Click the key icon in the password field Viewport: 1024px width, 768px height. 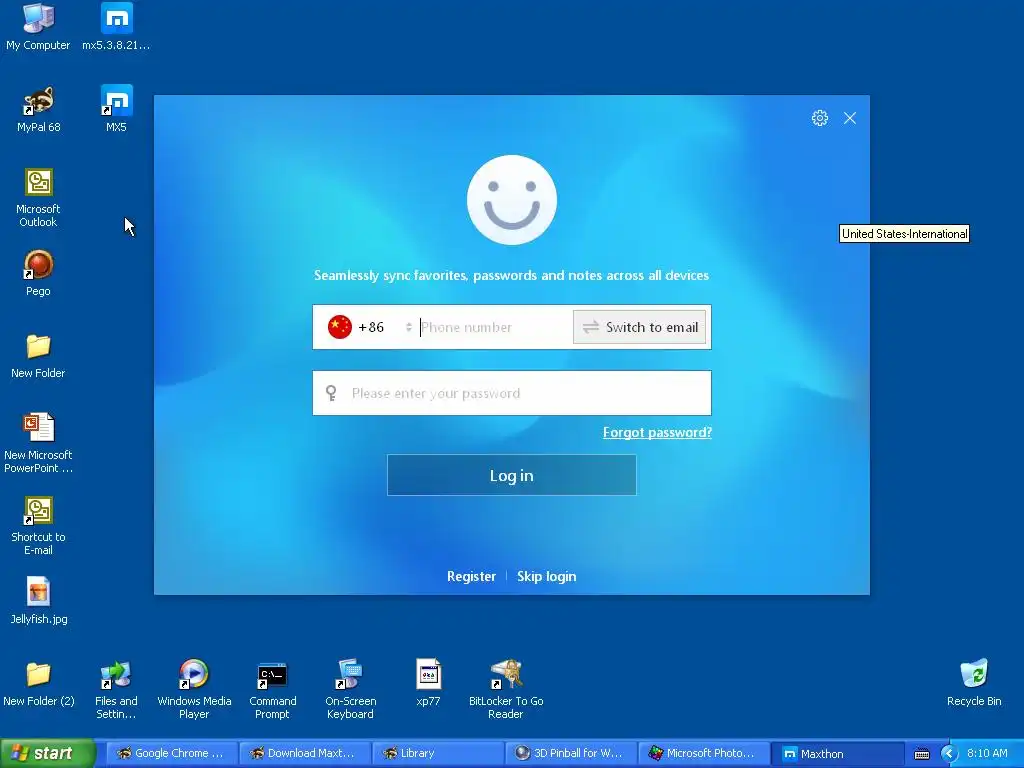click(x=331, y=393)
